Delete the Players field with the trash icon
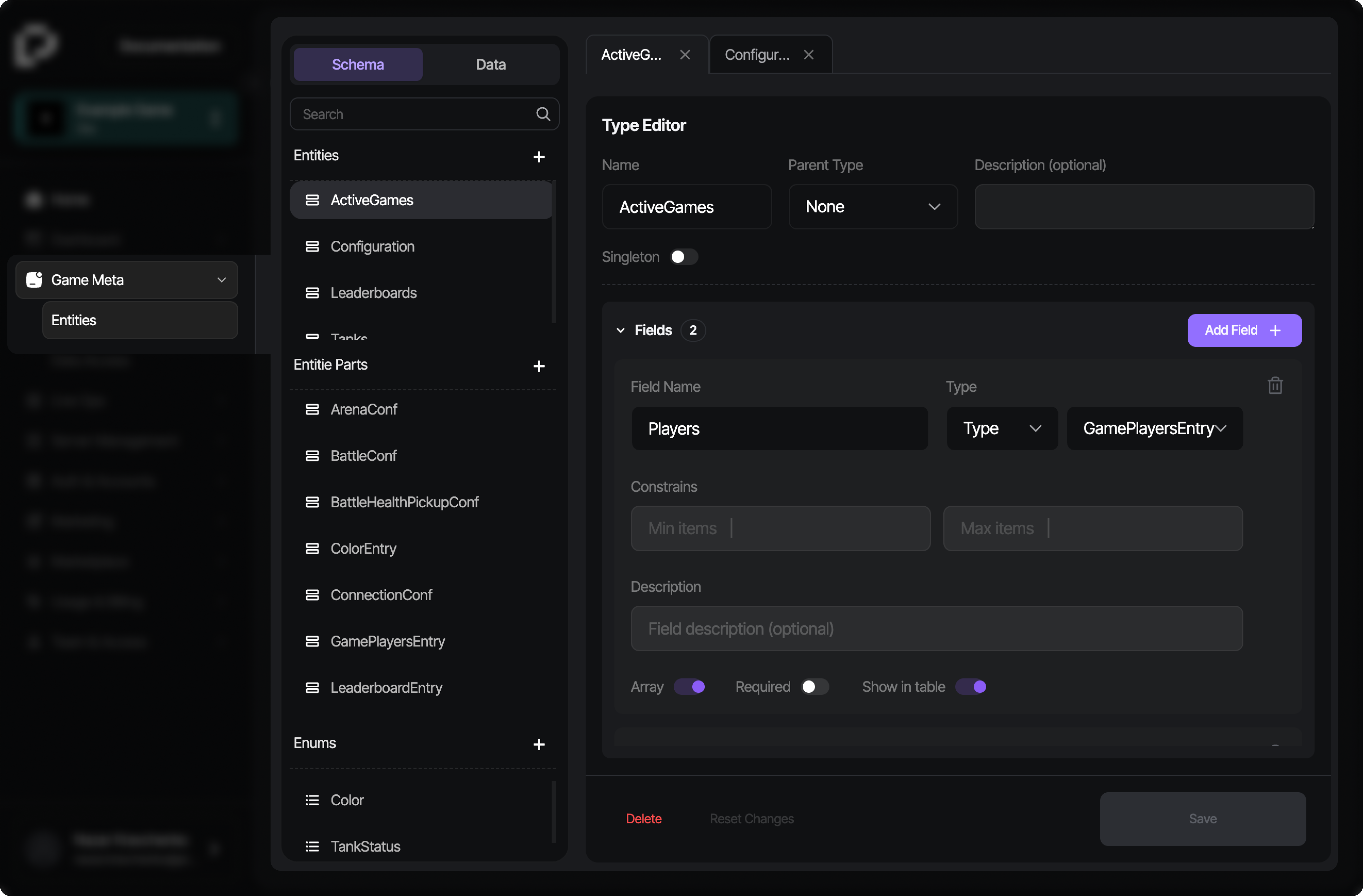The width and height of the screenshot is (1363, 896). tap(1275, 385)
